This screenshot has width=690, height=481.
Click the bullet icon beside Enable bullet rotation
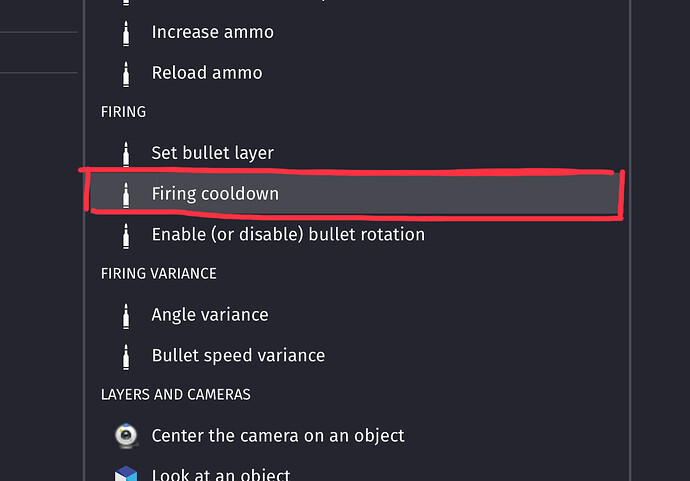click(126, 235)
